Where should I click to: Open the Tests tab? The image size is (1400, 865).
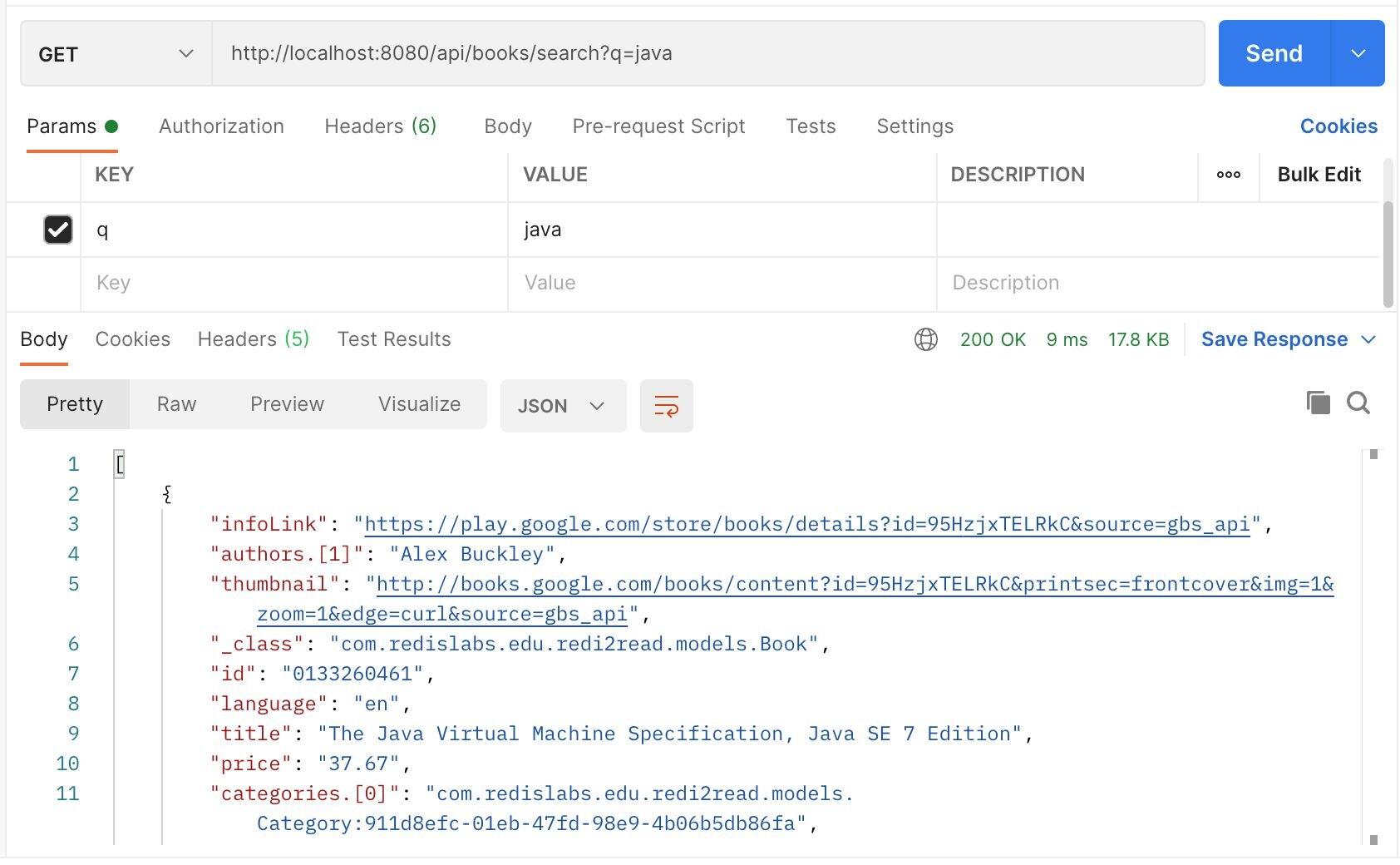pyautogui.click(x=811, y=126)
